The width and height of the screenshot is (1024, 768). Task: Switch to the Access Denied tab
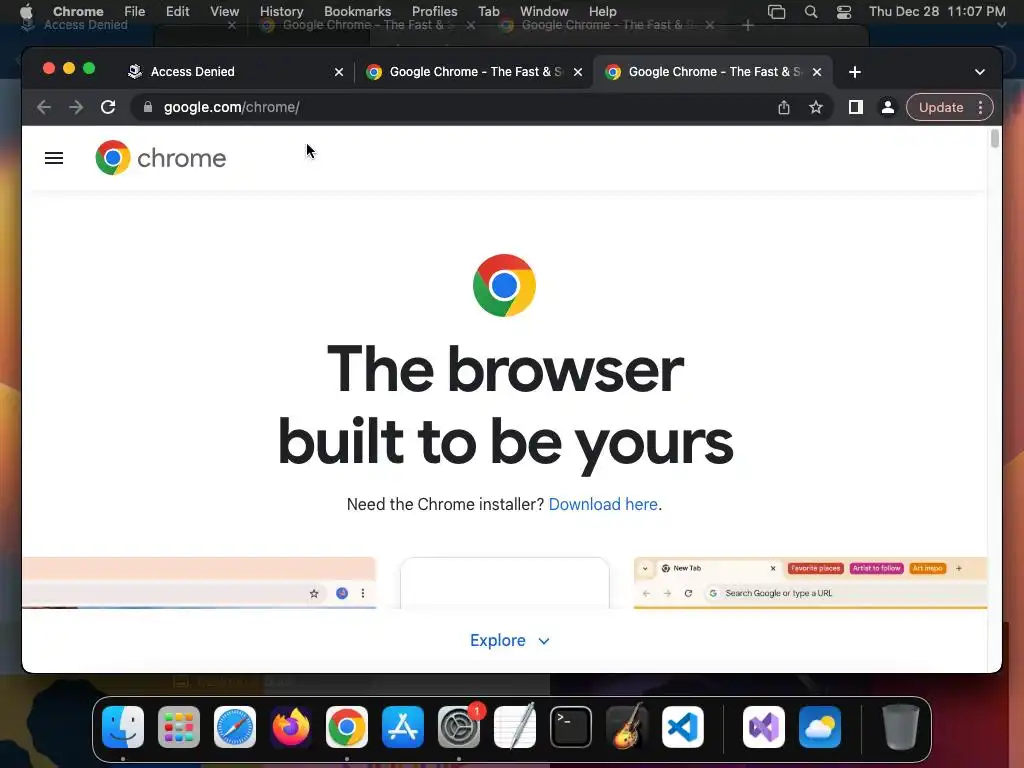(x=235, y=72)
